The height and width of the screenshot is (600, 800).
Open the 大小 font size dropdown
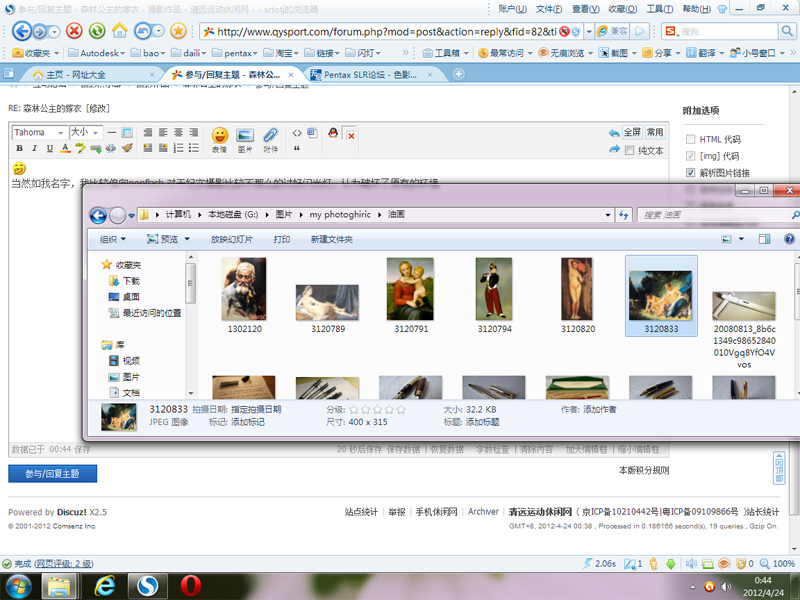point(84,132)
